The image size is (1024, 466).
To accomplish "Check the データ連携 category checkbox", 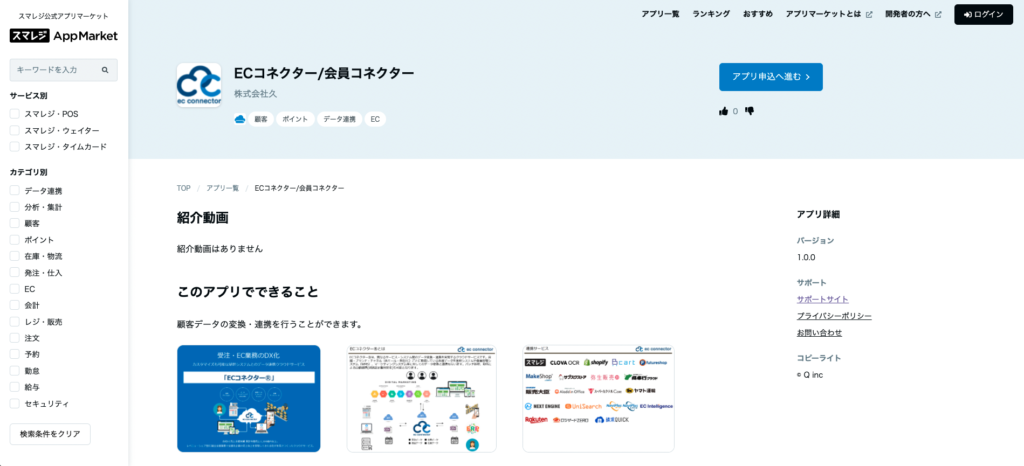I will click(14, 191).
